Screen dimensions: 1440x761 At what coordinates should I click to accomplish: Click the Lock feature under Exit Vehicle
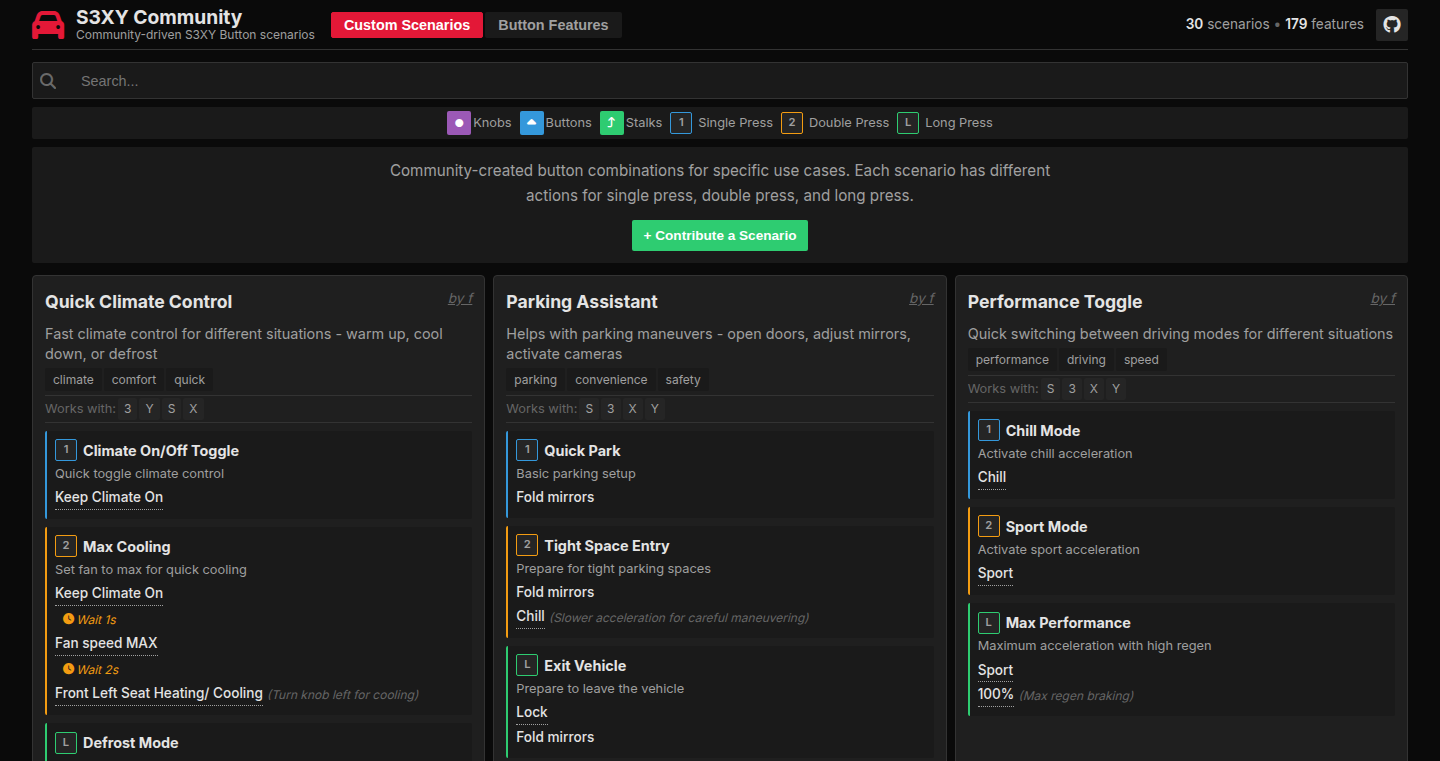[x=532, y=712]
